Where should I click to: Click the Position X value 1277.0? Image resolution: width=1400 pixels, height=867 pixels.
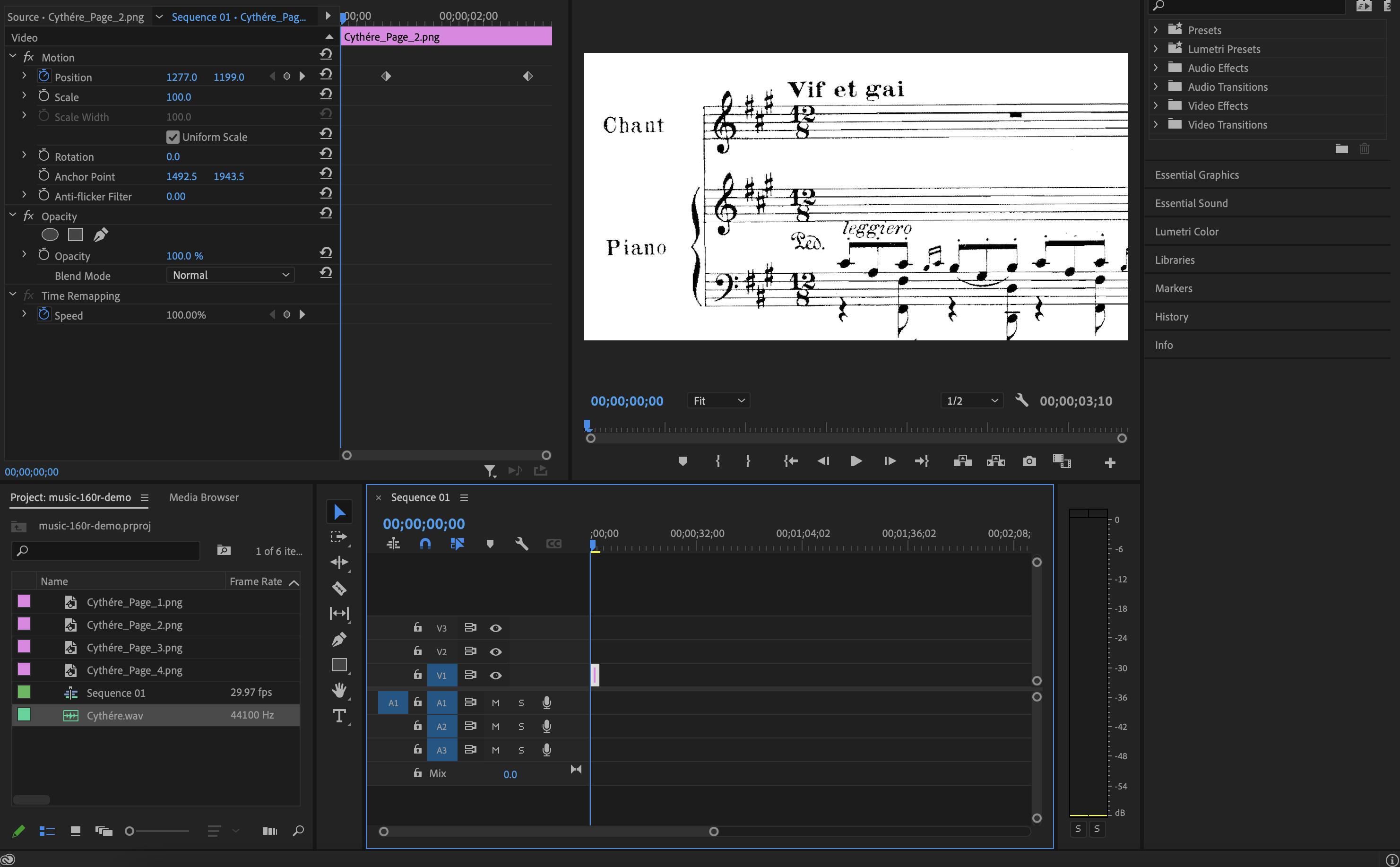click(x=181, y=78)
